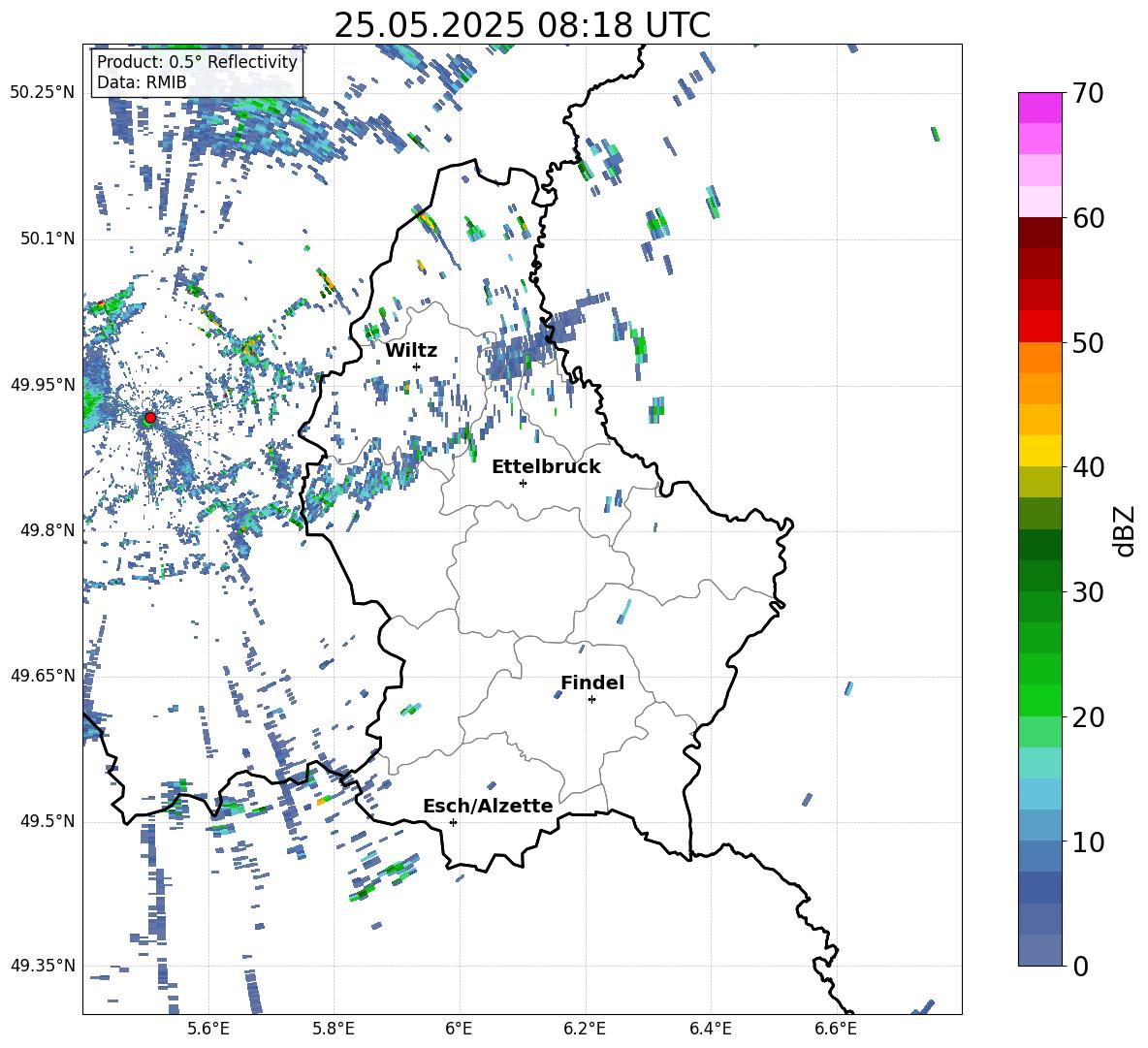The image size is (1148, 1048).
Task: Click the 50.25°N latitude label
Action: pos(43,93)
